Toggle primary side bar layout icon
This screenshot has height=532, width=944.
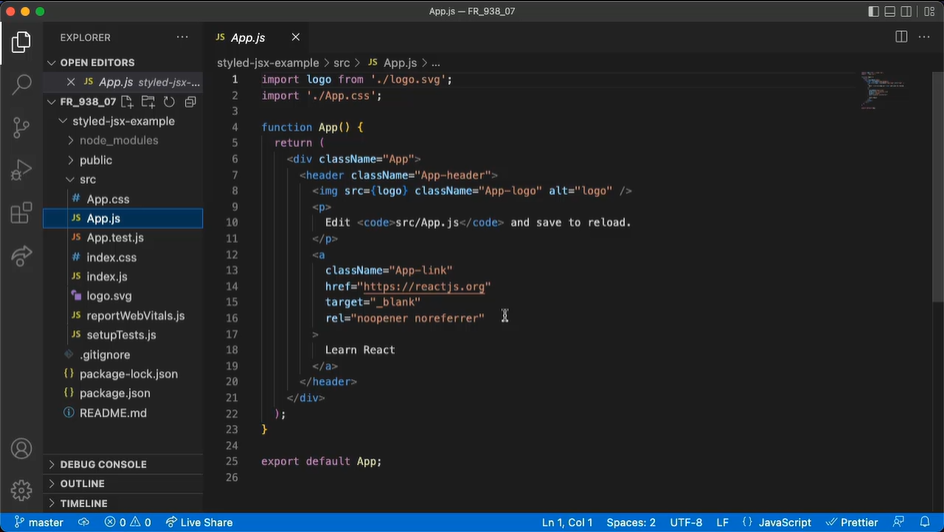click(874, 11)
